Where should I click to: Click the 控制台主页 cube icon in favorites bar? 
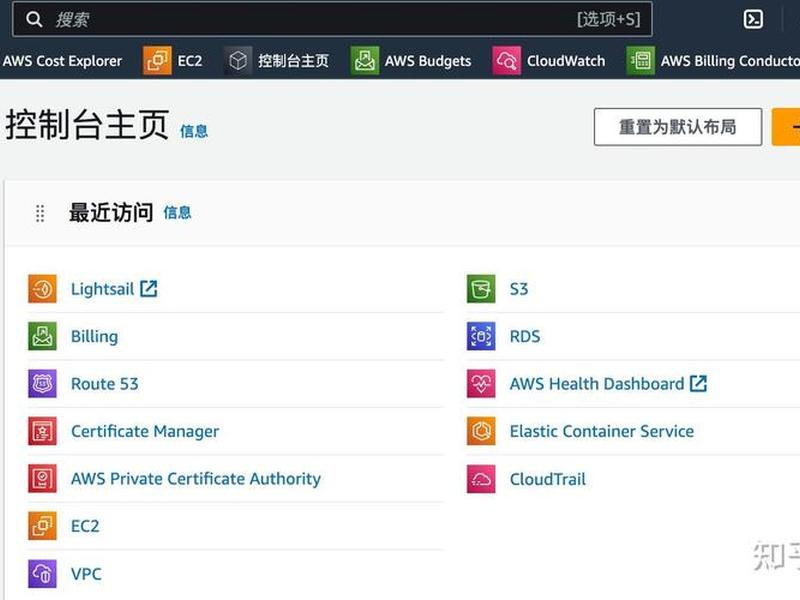[x=238, y=61]
